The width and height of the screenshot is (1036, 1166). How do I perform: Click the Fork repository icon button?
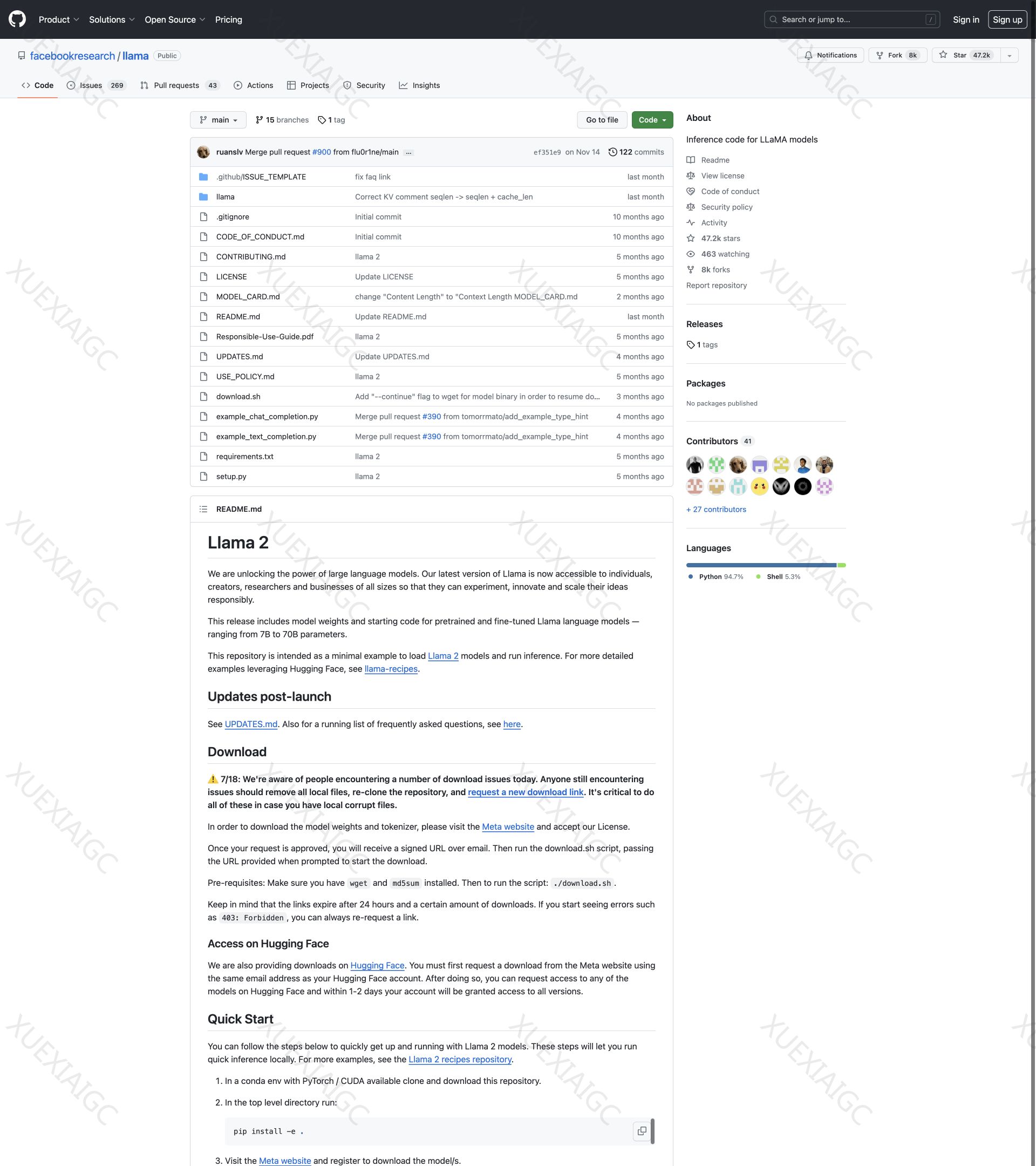[880, 56]
